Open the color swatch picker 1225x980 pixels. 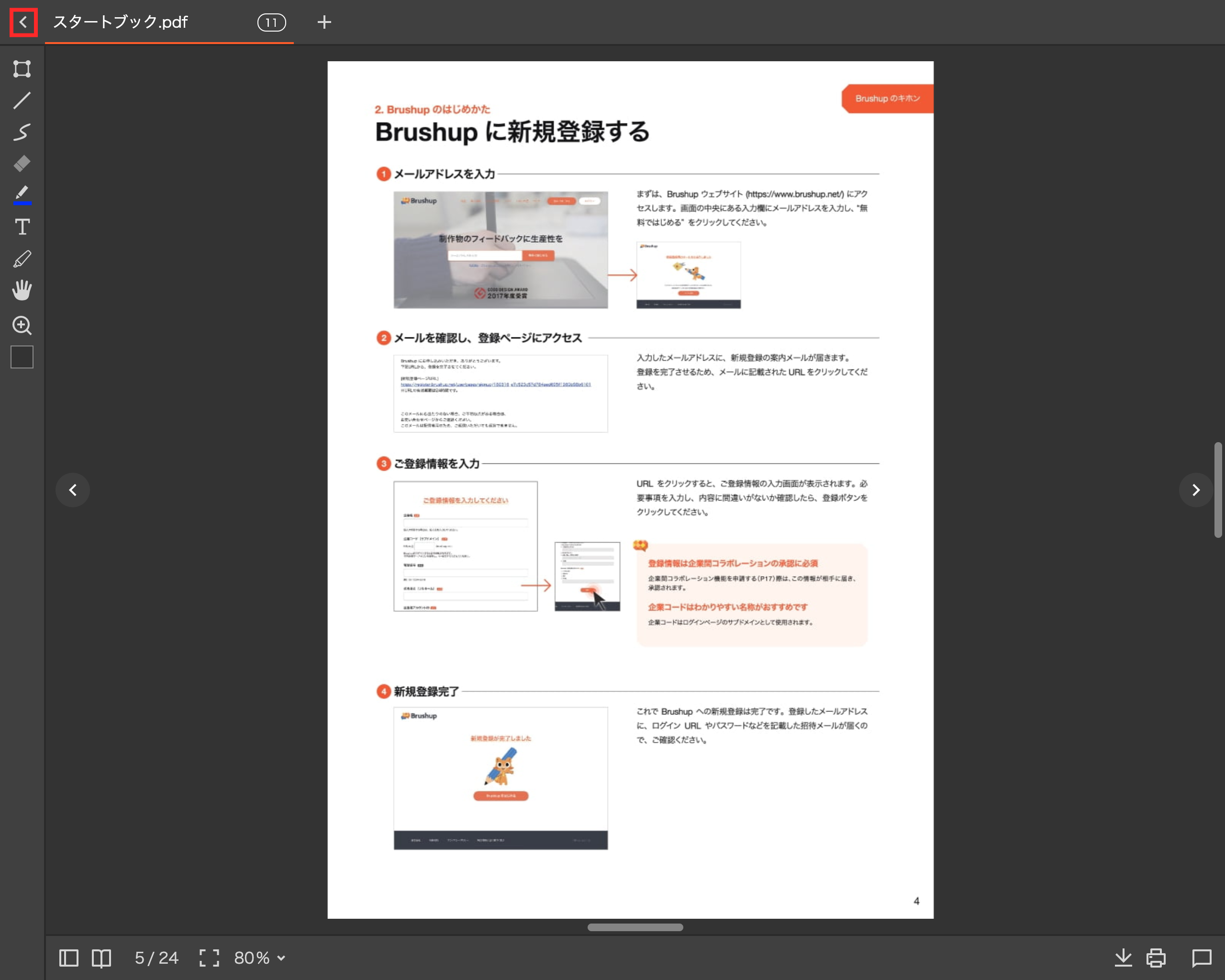(x=22, y=357)
